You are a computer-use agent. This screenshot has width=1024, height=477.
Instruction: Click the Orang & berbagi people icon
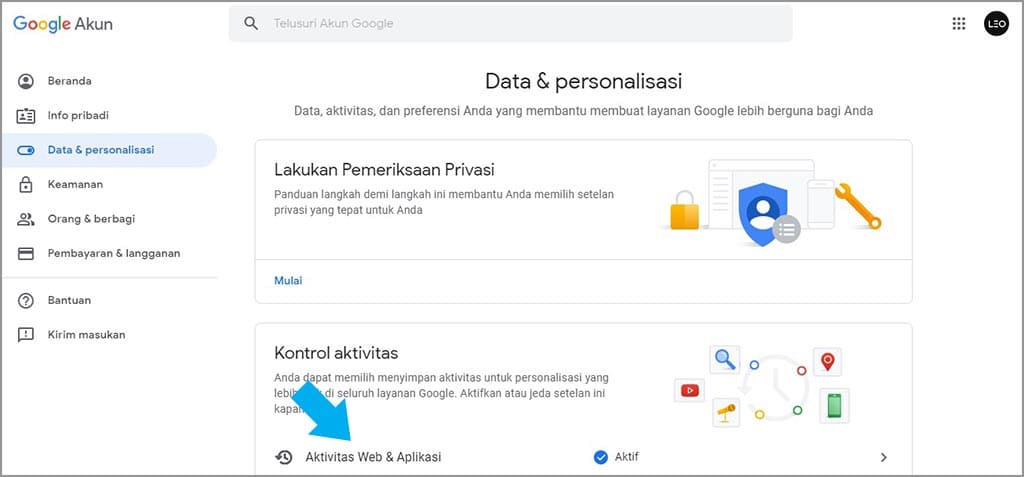click(26, 219)
